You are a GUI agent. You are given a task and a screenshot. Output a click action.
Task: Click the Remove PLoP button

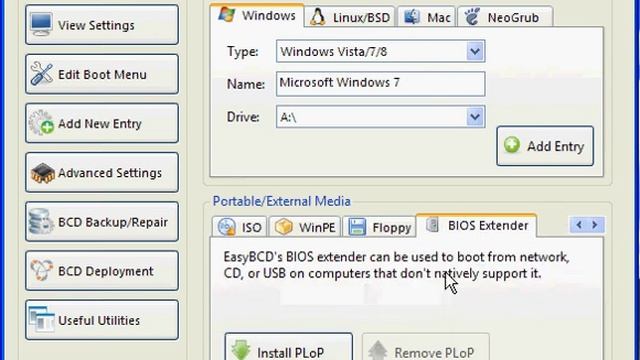point(425,348)
